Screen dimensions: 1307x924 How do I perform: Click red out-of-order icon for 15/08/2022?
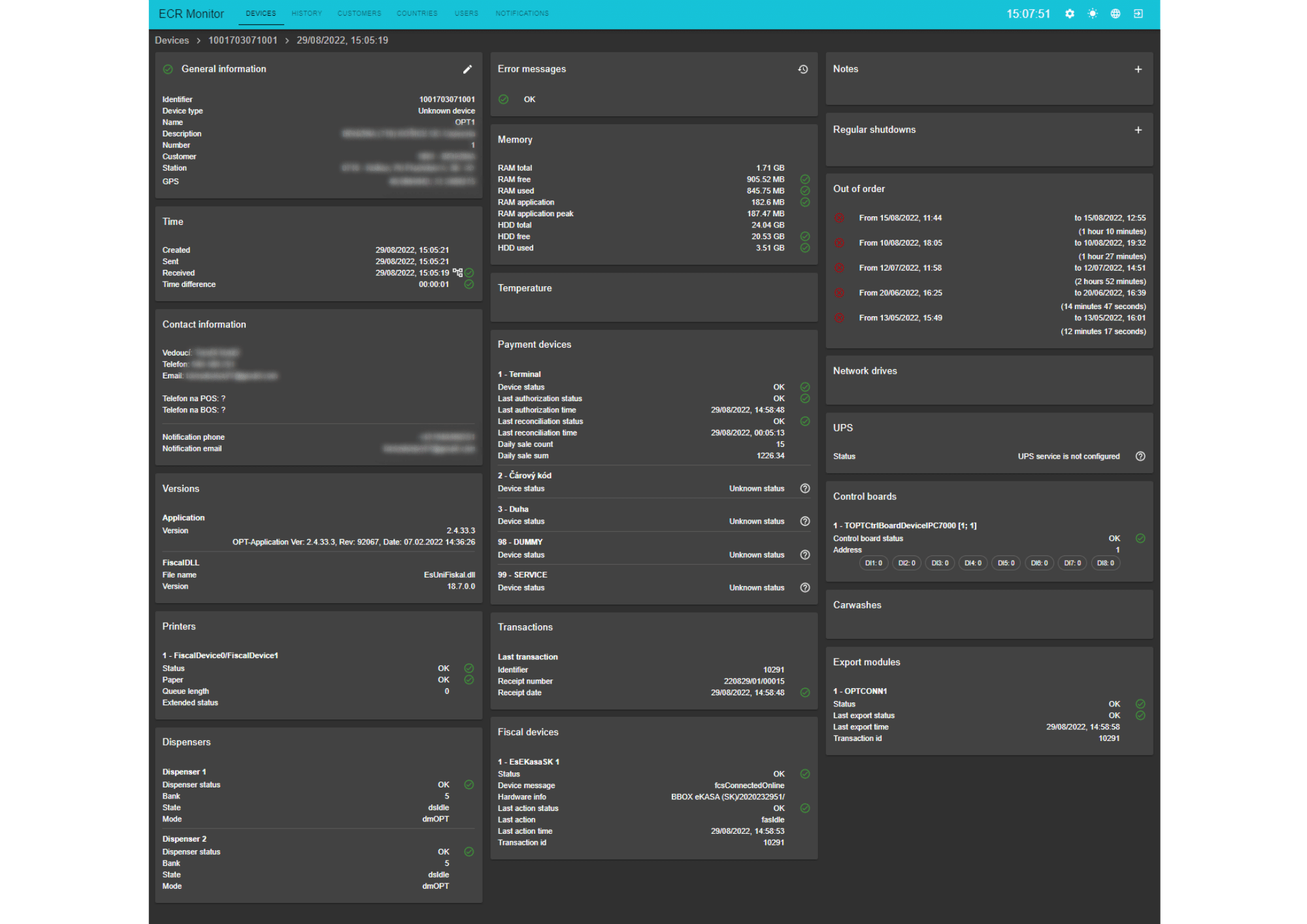pyautogui.click(x=839, y=218)
